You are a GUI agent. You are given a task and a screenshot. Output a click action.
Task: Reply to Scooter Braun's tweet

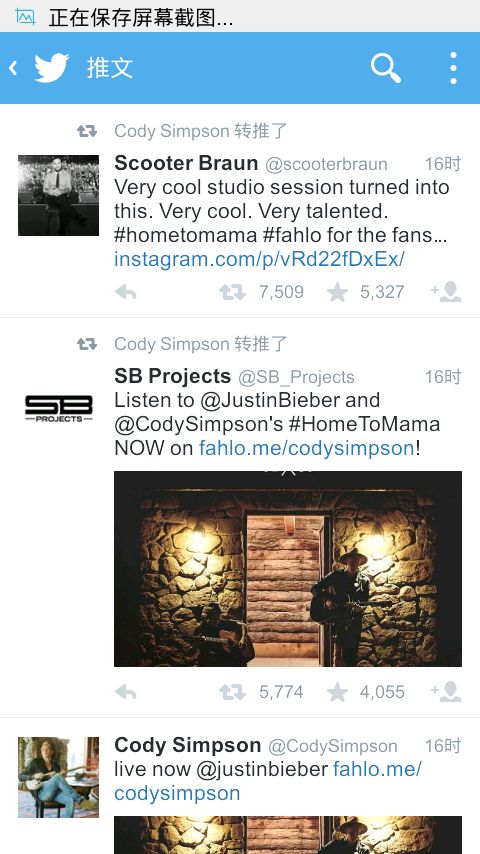tap(126, 292)
